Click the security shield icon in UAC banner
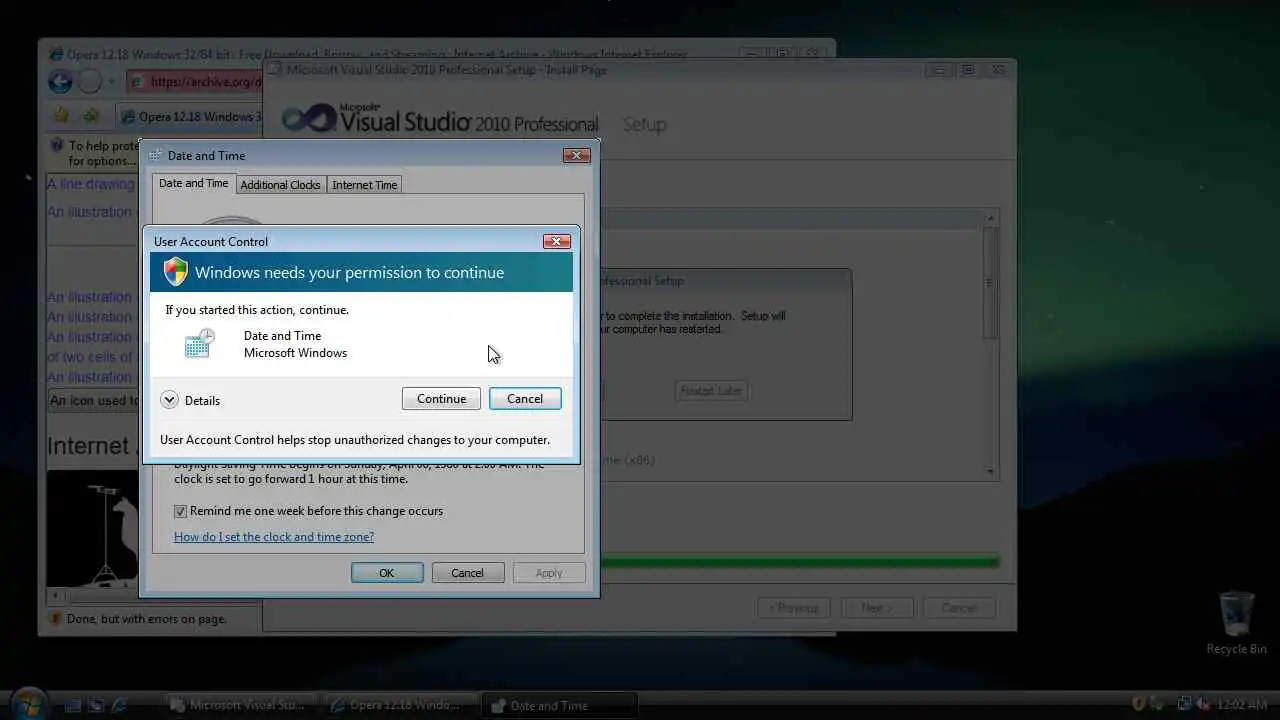1280x720 pixels. (x=176, y=272)
